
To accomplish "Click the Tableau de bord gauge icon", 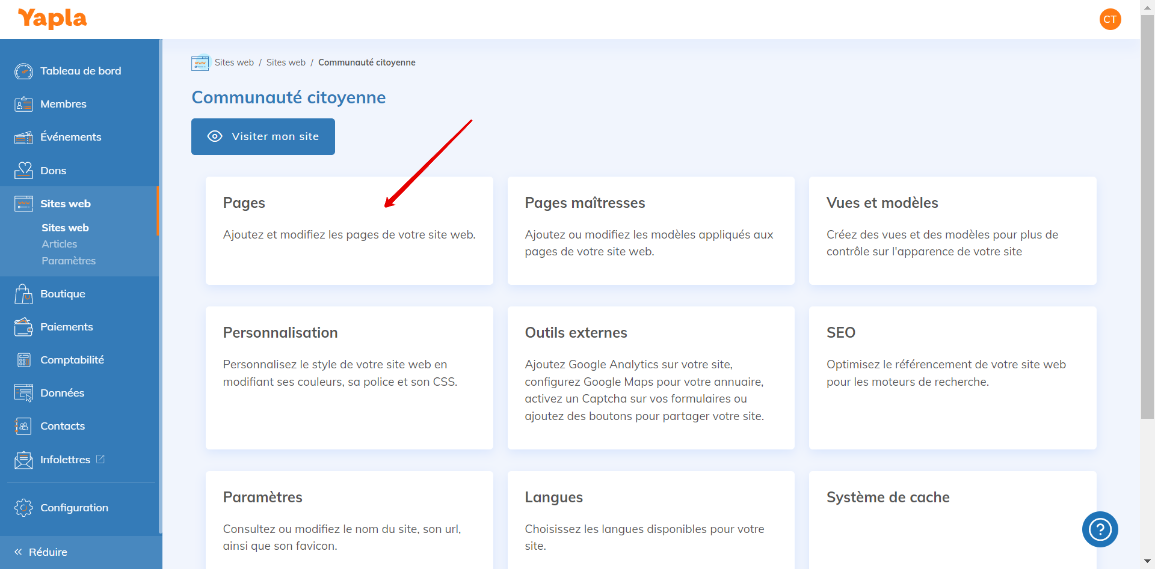I will (24, 71).
